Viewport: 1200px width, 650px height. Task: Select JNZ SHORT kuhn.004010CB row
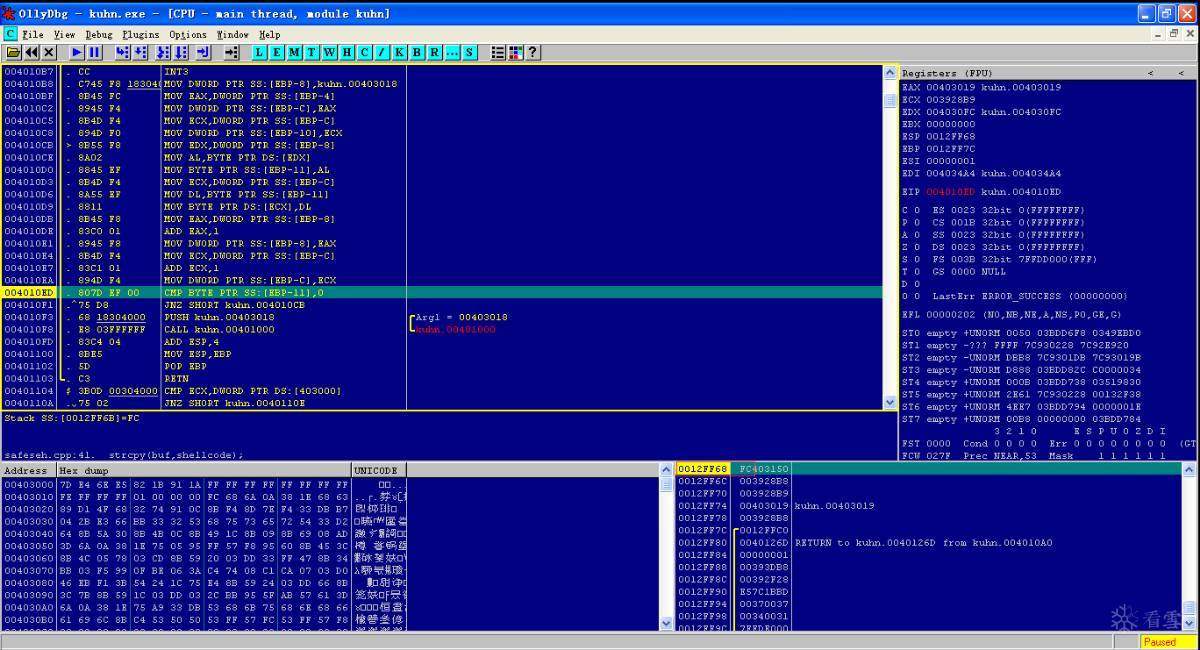(x=441, y=304)
